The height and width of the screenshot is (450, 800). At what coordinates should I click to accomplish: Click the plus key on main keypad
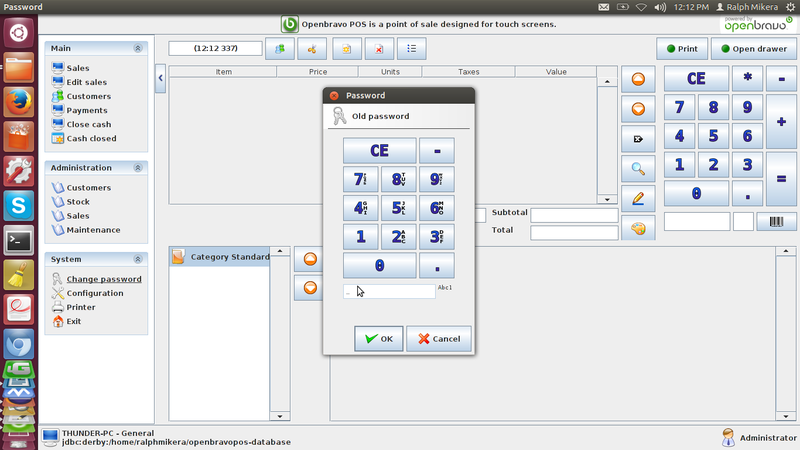click(x=781, y=121)
